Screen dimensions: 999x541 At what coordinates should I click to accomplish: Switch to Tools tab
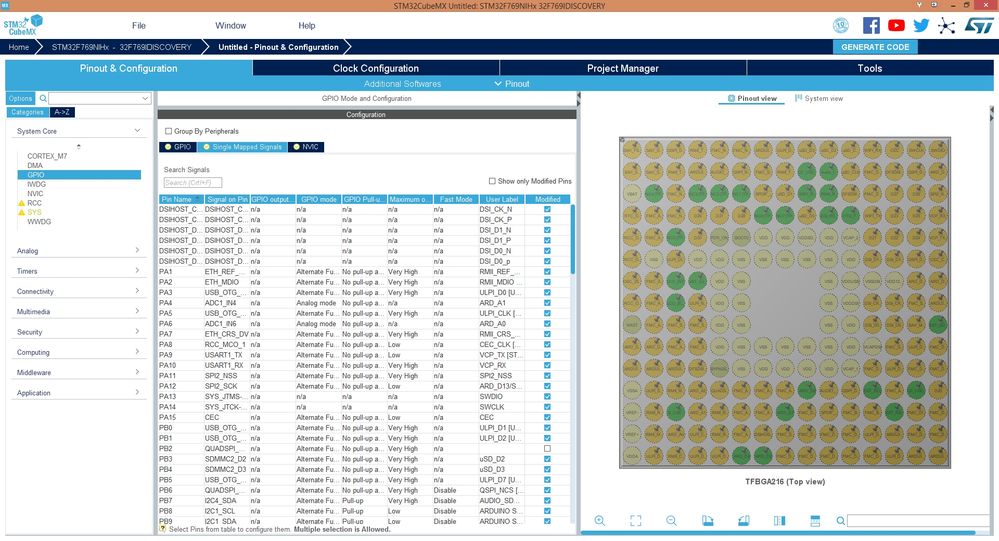pyautogui.click(x=870, y=68)
